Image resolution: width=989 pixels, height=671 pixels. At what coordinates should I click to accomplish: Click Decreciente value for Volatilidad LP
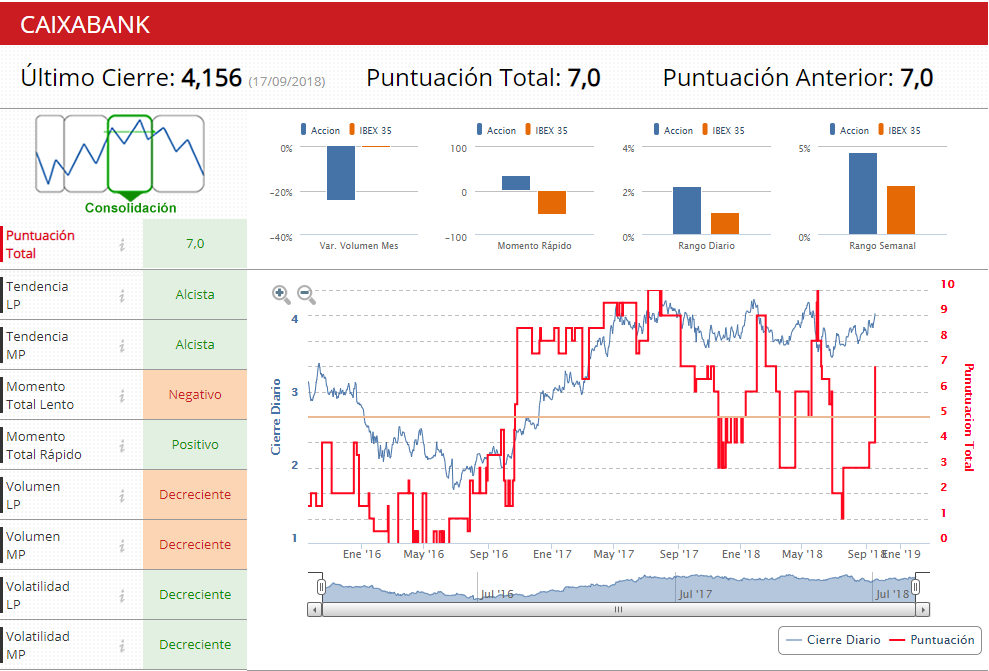click(195, 595)
